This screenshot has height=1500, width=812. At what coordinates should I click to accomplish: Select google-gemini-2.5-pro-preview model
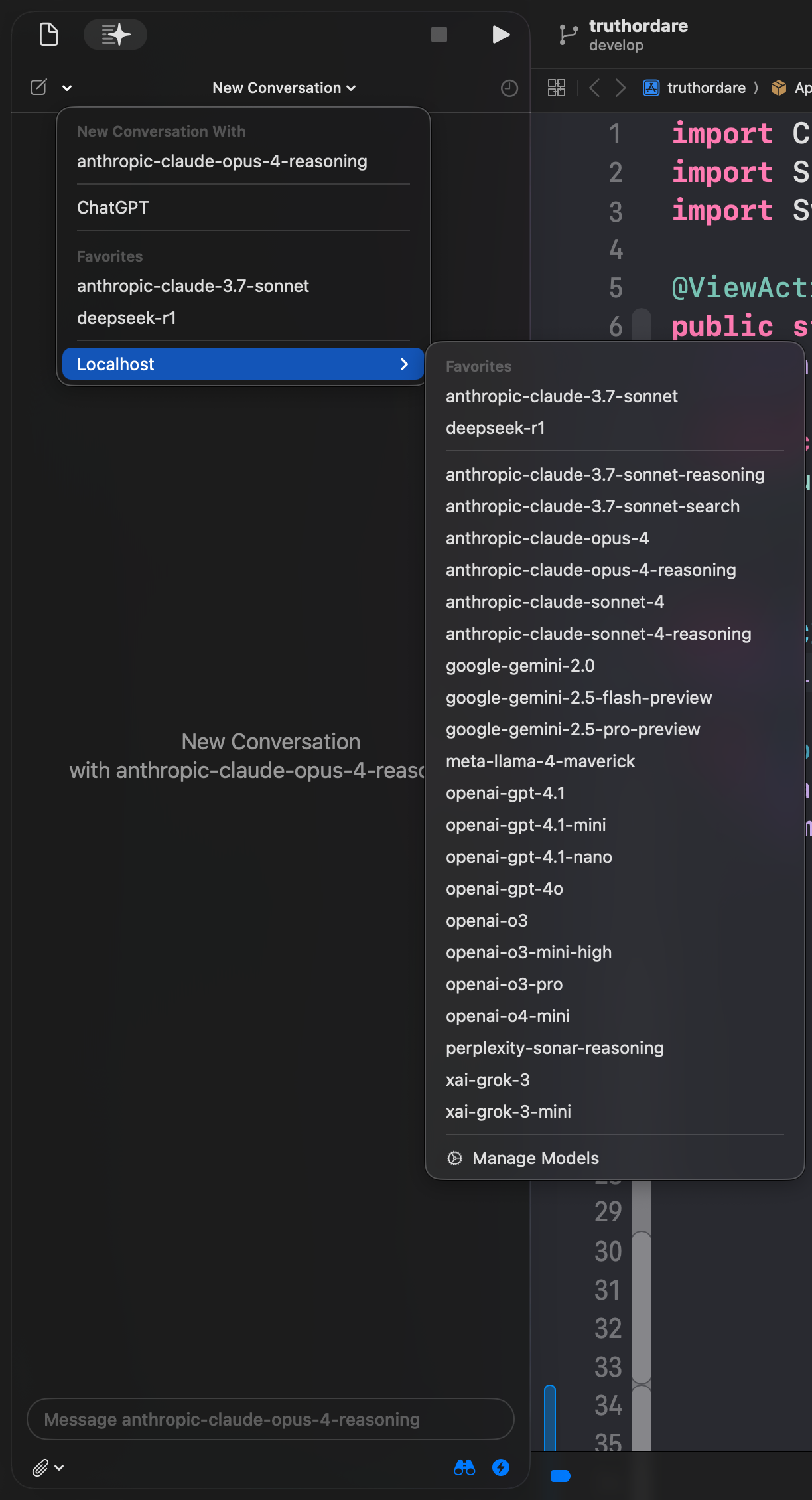coord(573,729)
